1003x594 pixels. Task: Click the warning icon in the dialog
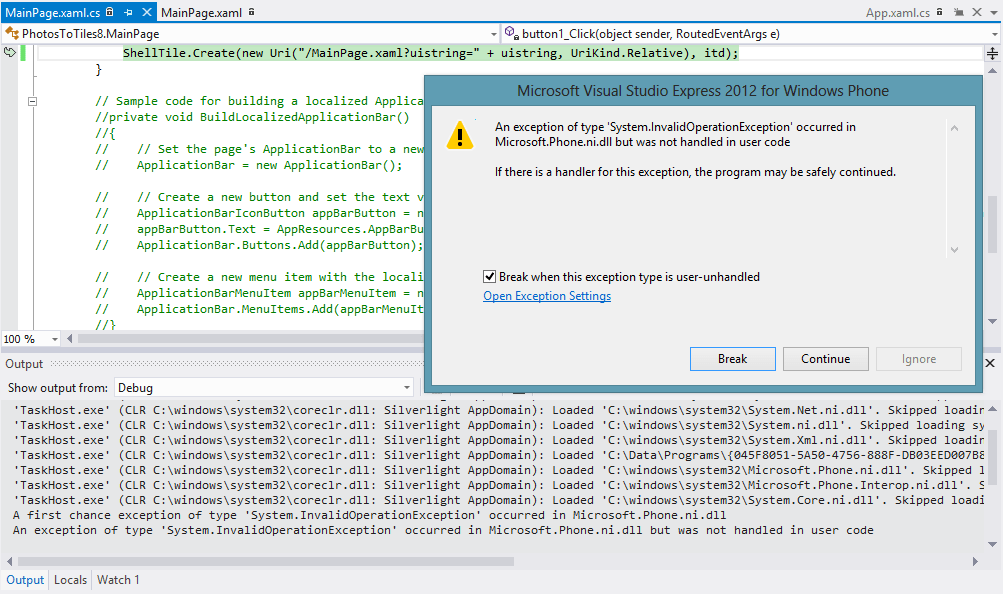coord(459,136)
